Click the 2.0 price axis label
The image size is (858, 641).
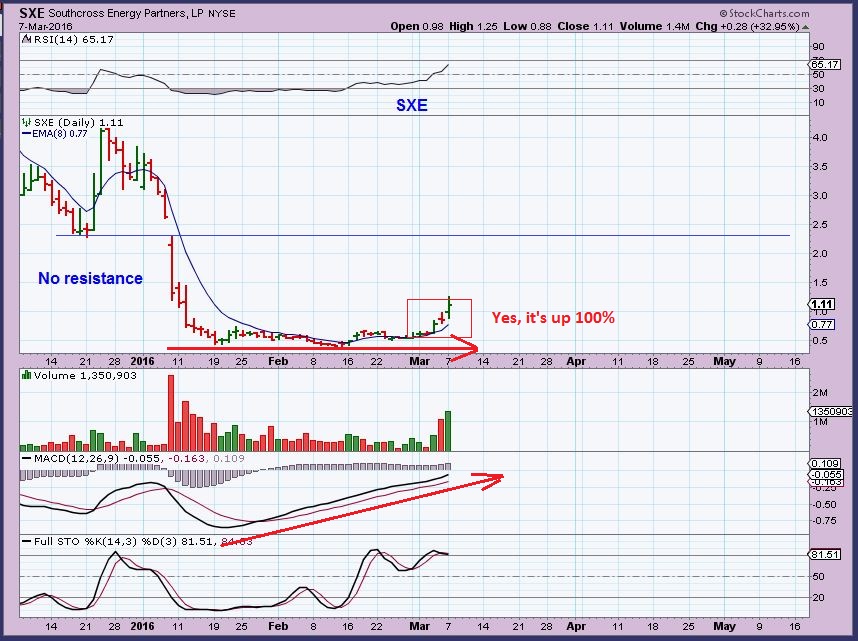[x=820, y=254]
